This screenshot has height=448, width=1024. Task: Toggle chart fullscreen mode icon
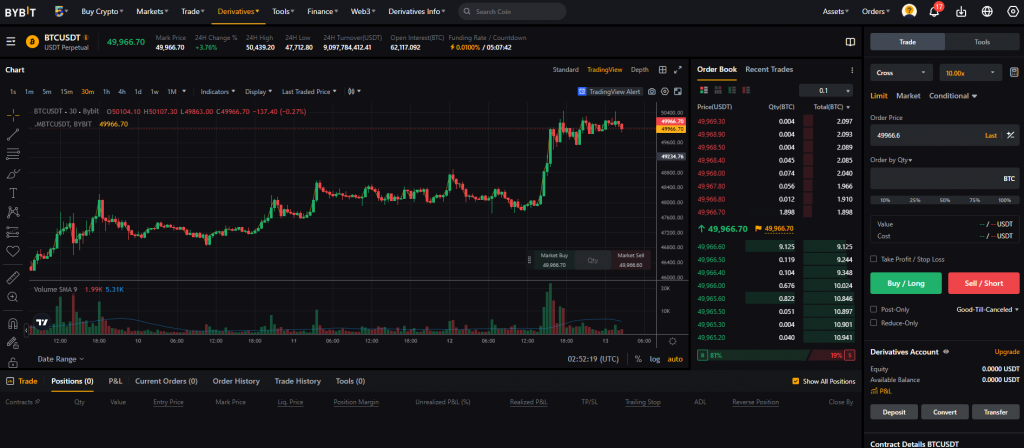678,91
